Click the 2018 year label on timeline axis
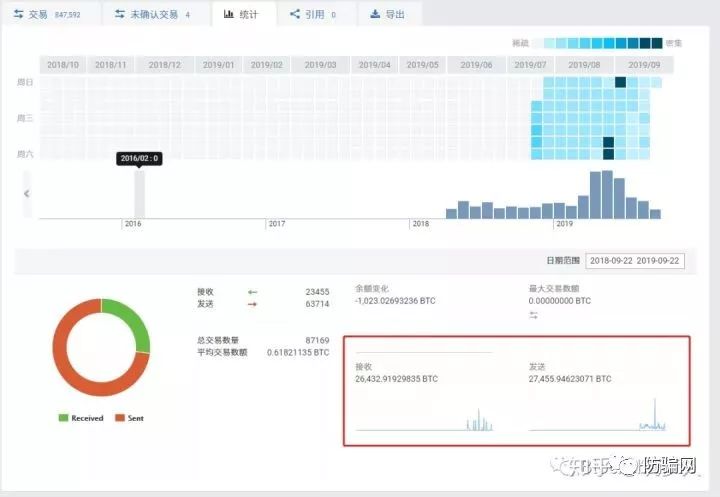This screenshot has width=720, height=497. pos(421,224)
